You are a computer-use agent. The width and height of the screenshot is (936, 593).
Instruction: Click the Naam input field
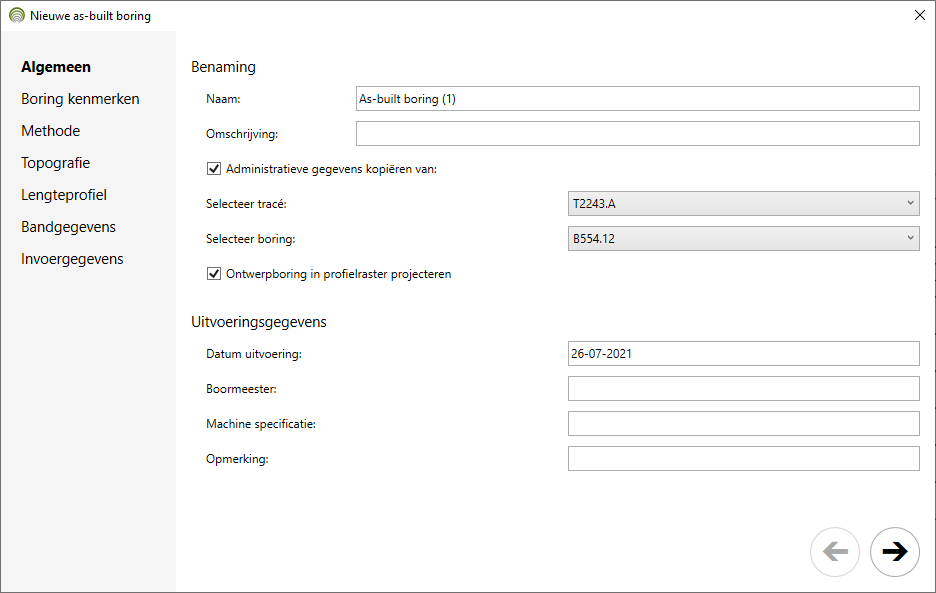click(x=638, y=99)
